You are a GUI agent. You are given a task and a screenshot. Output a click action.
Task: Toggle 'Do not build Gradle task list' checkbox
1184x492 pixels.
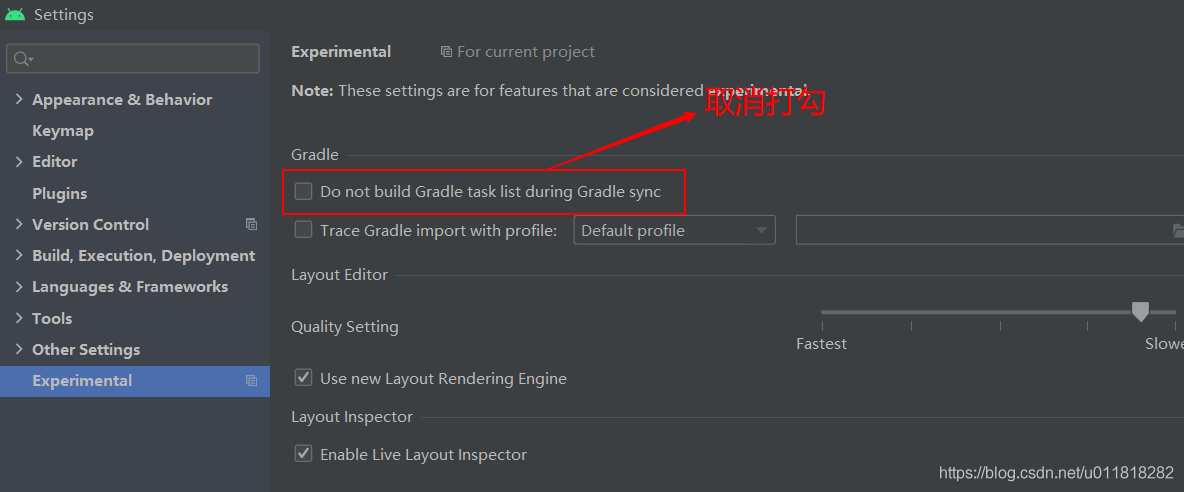pos(304,191)
